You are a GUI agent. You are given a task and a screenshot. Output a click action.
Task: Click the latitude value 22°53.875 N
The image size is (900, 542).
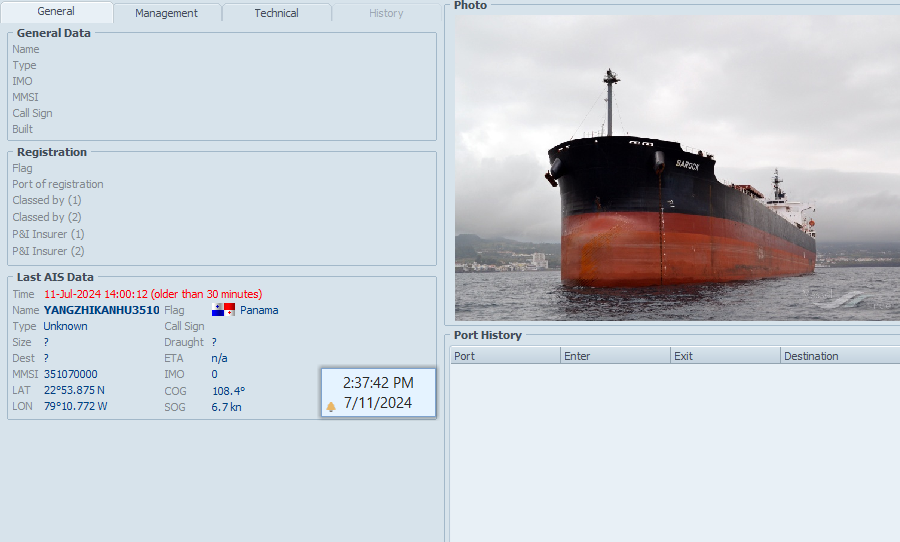tap(74, 390)
